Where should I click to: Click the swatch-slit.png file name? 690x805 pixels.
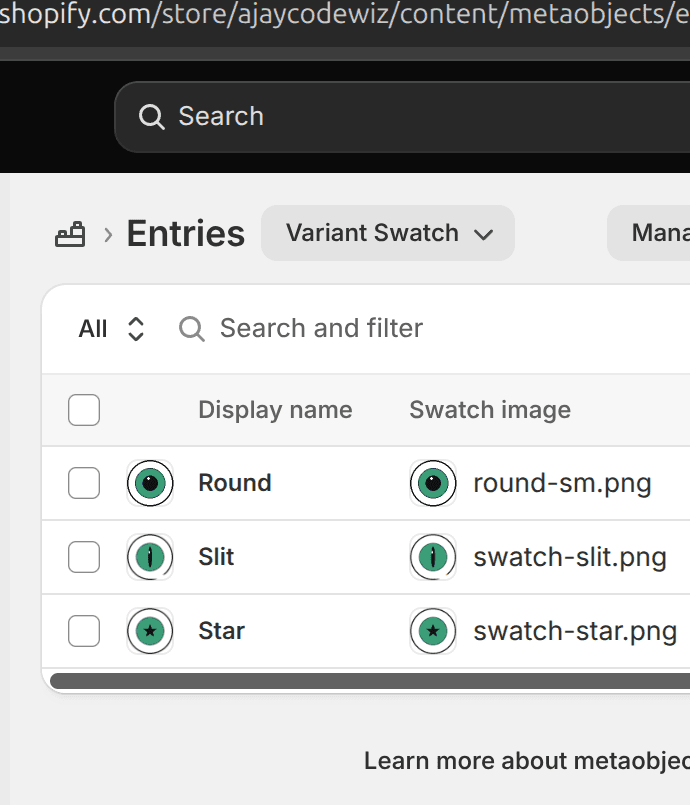(570, 558)
